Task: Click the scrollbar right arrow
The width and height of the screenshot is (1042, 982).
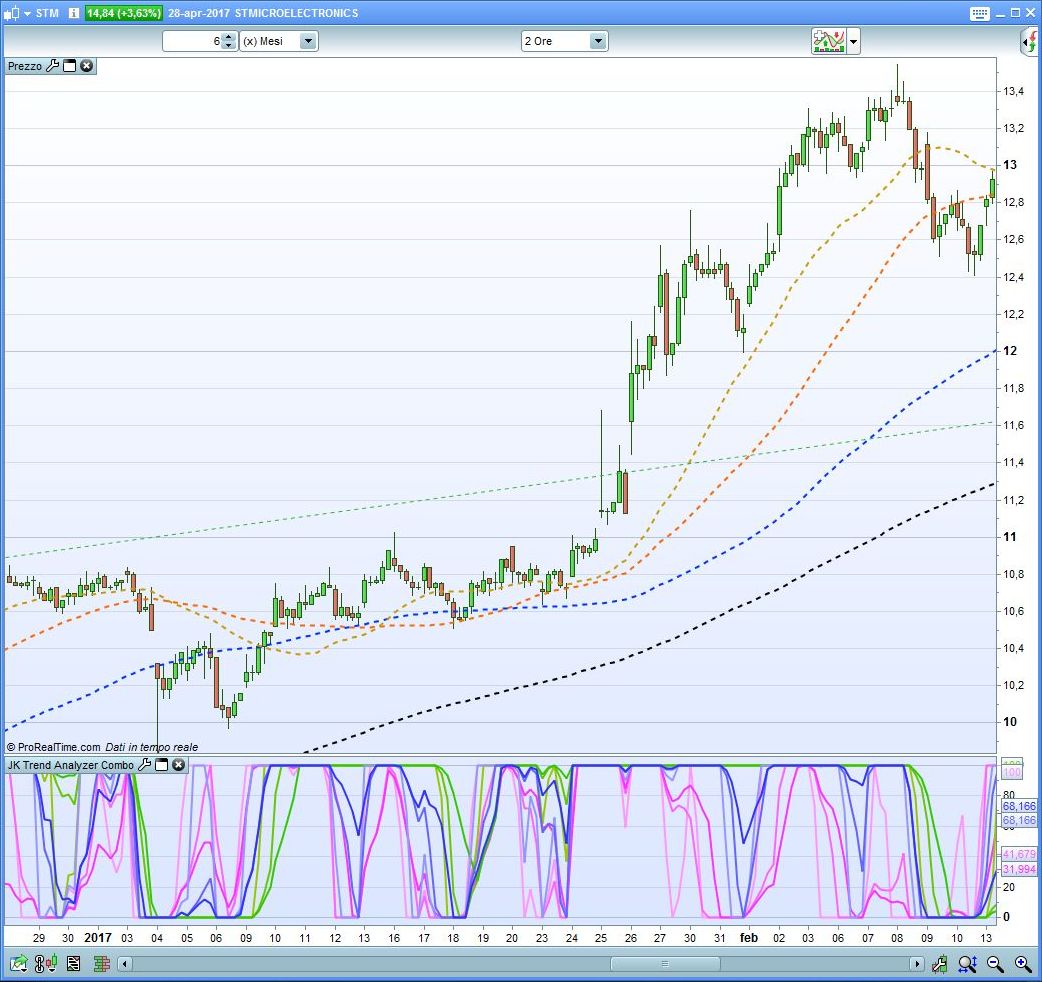Action: [916, 963]
